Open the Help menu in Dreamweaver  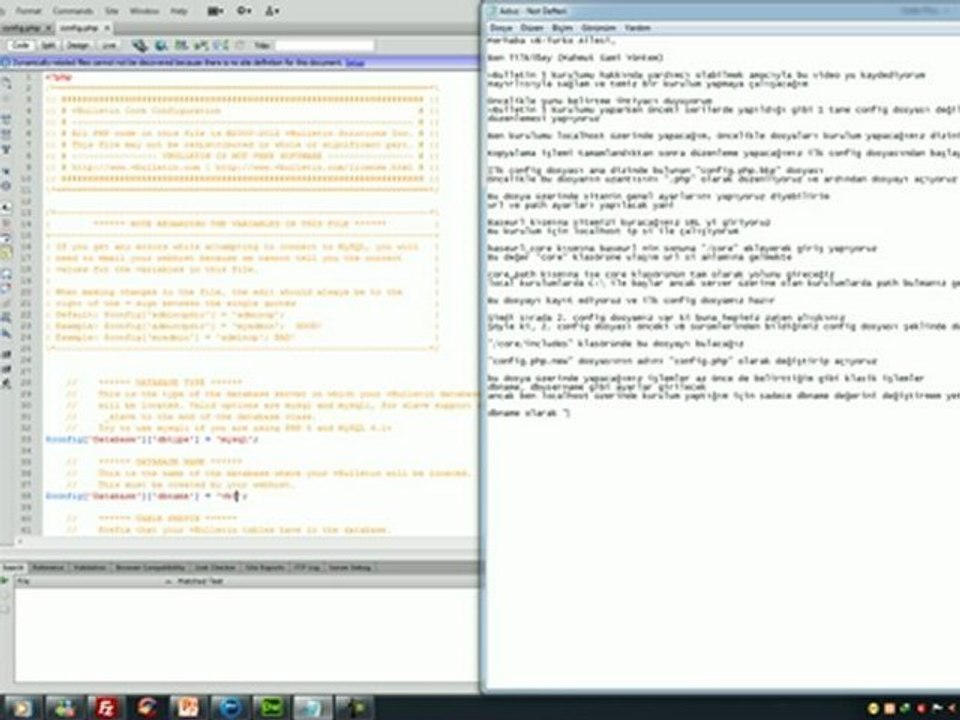point(179,11)
